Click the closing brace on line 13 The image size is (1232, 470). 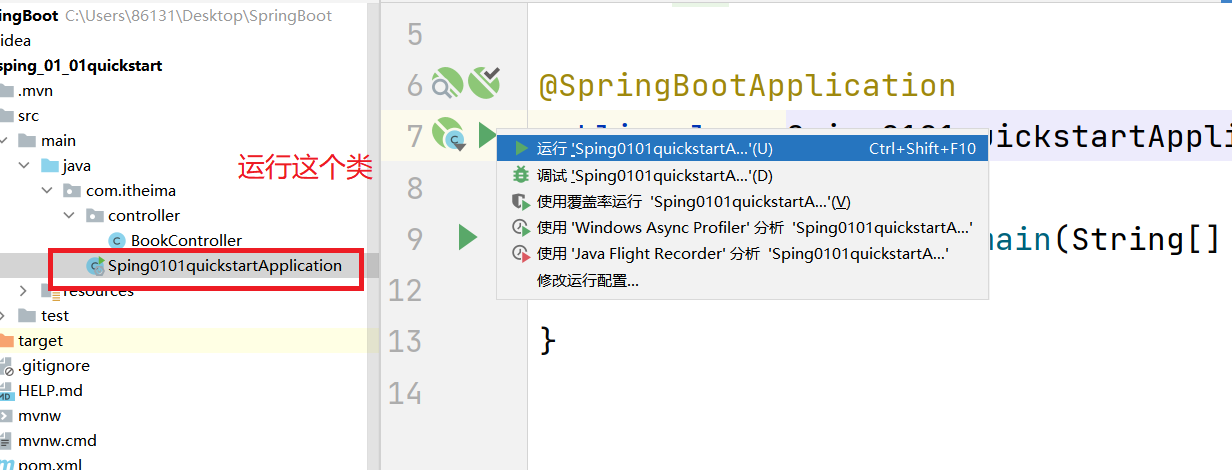click(547, 339)
